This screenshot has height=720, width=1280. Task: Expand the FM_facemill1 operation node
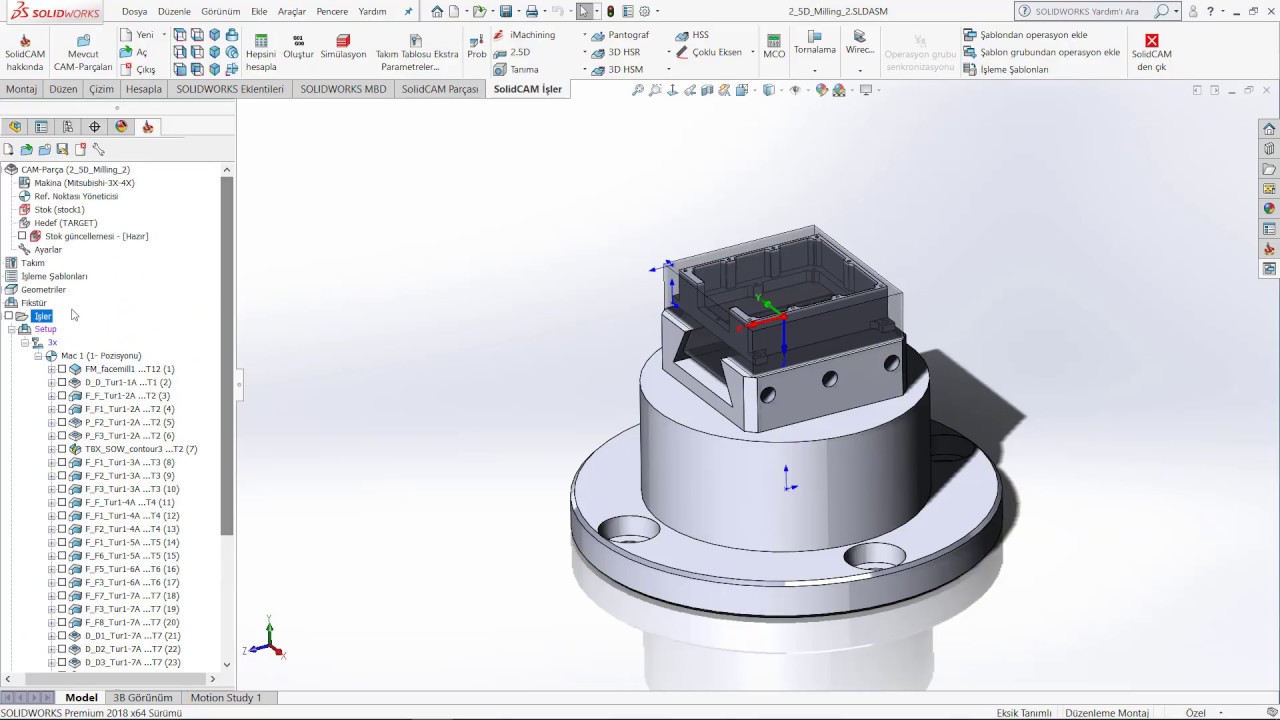51,369
